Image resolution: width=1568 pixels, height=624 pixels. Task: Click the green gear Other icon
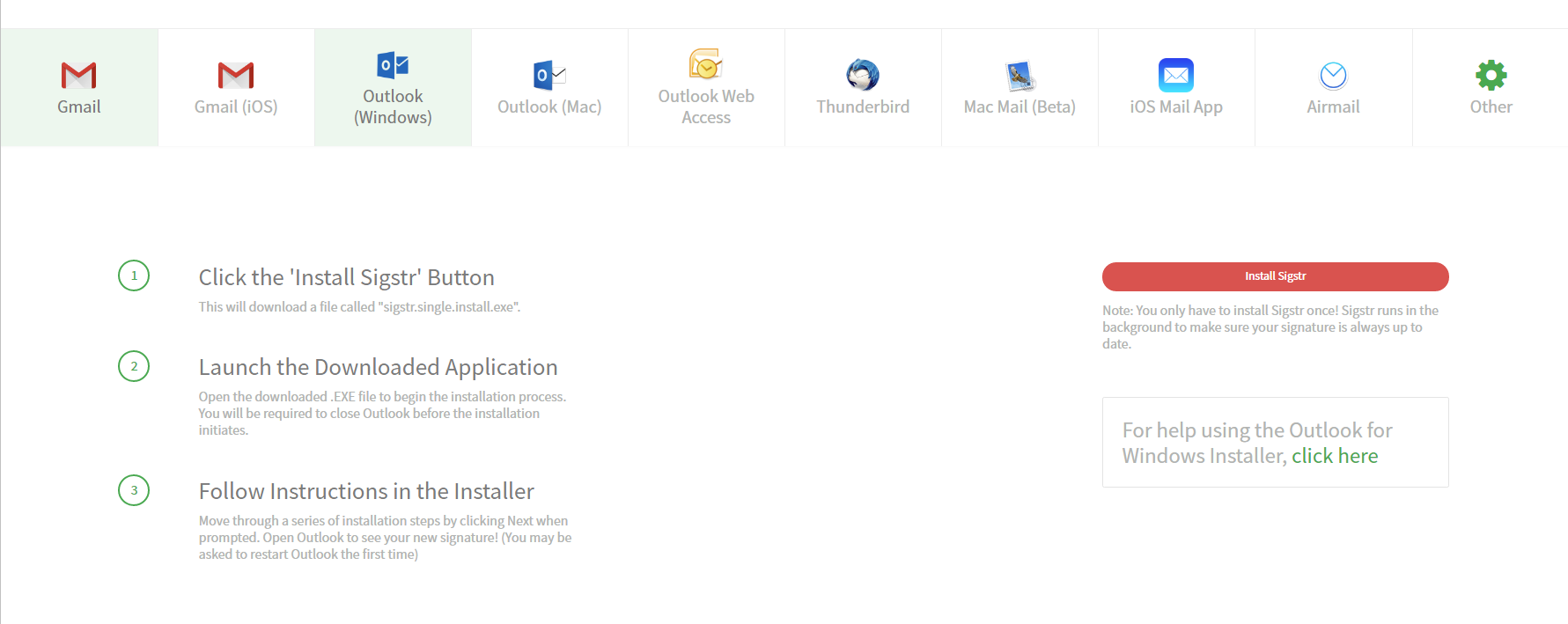(1491, 76)
